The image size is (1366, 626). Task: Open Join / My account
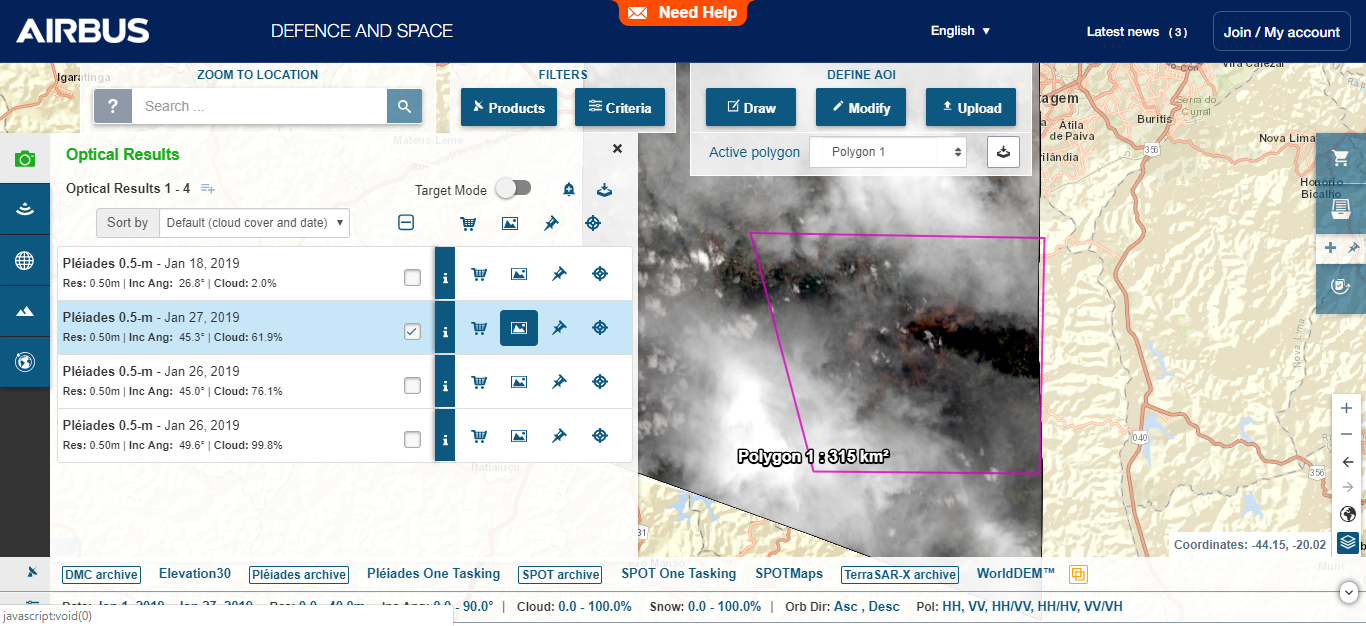click(x=1282, y=32)
